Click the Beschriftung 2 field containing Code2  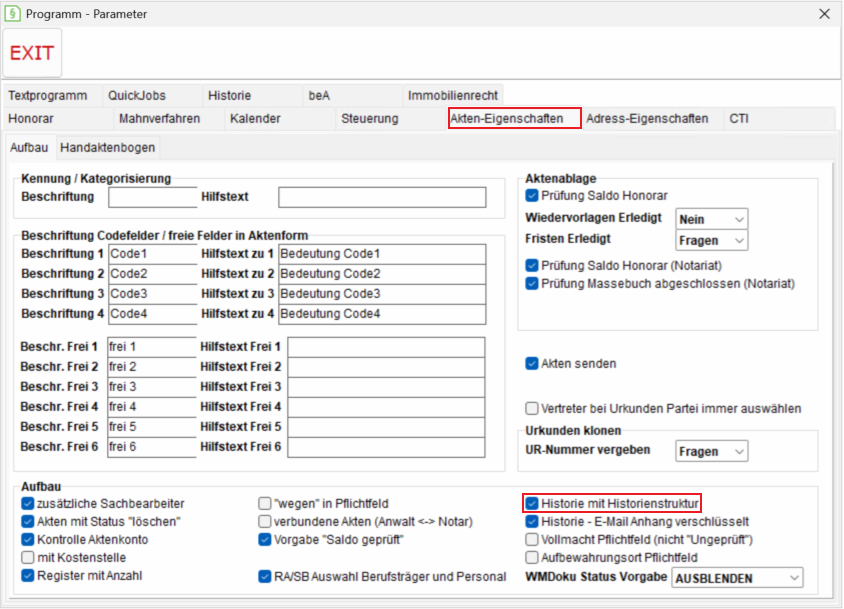click(x=153, y=274)
